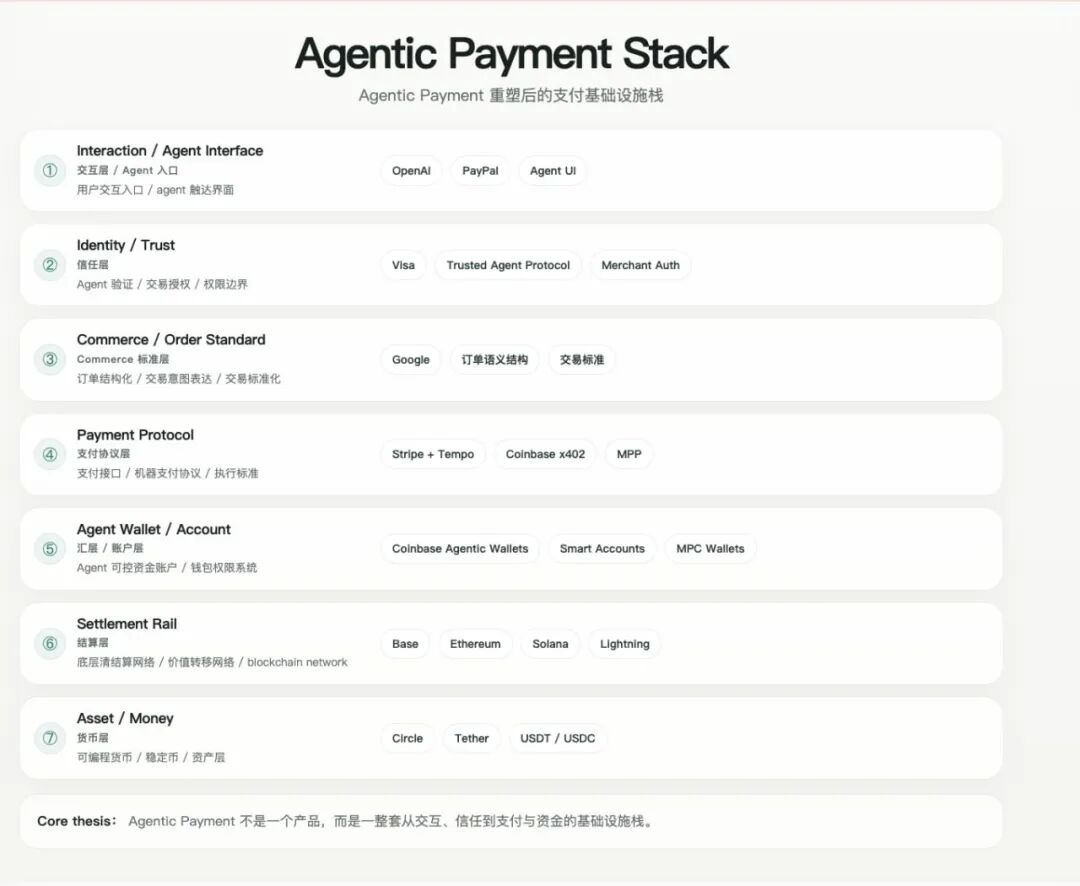
Task: Select the PayPal pill
Action: [x=480, y=171]
